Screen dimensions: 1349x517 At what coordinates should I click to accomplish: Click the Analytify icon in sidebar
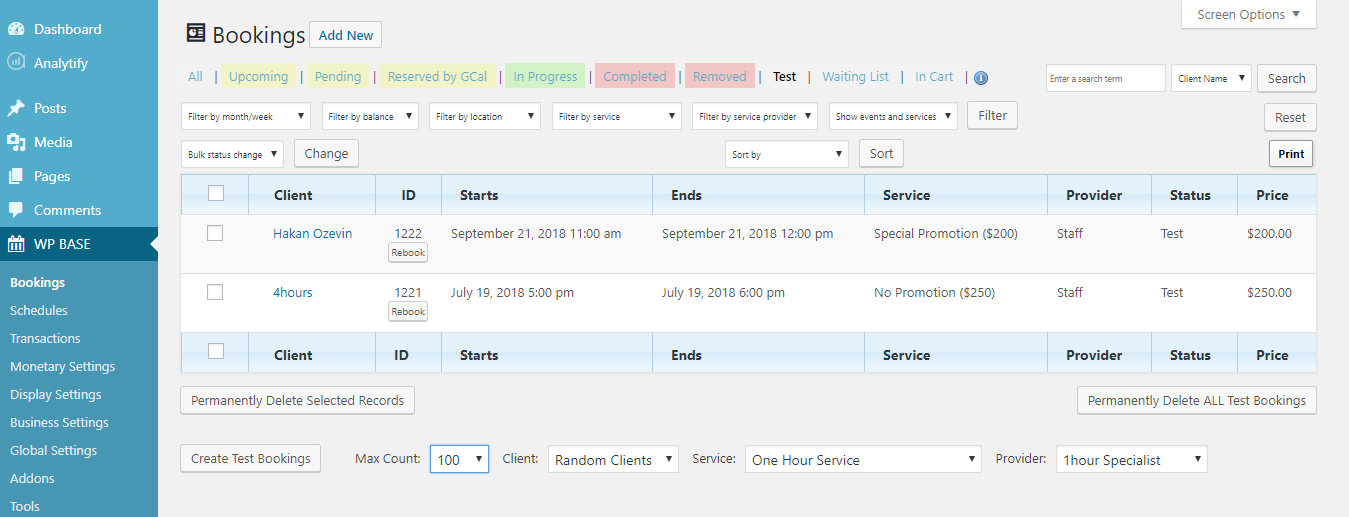[x=16, y=62]
